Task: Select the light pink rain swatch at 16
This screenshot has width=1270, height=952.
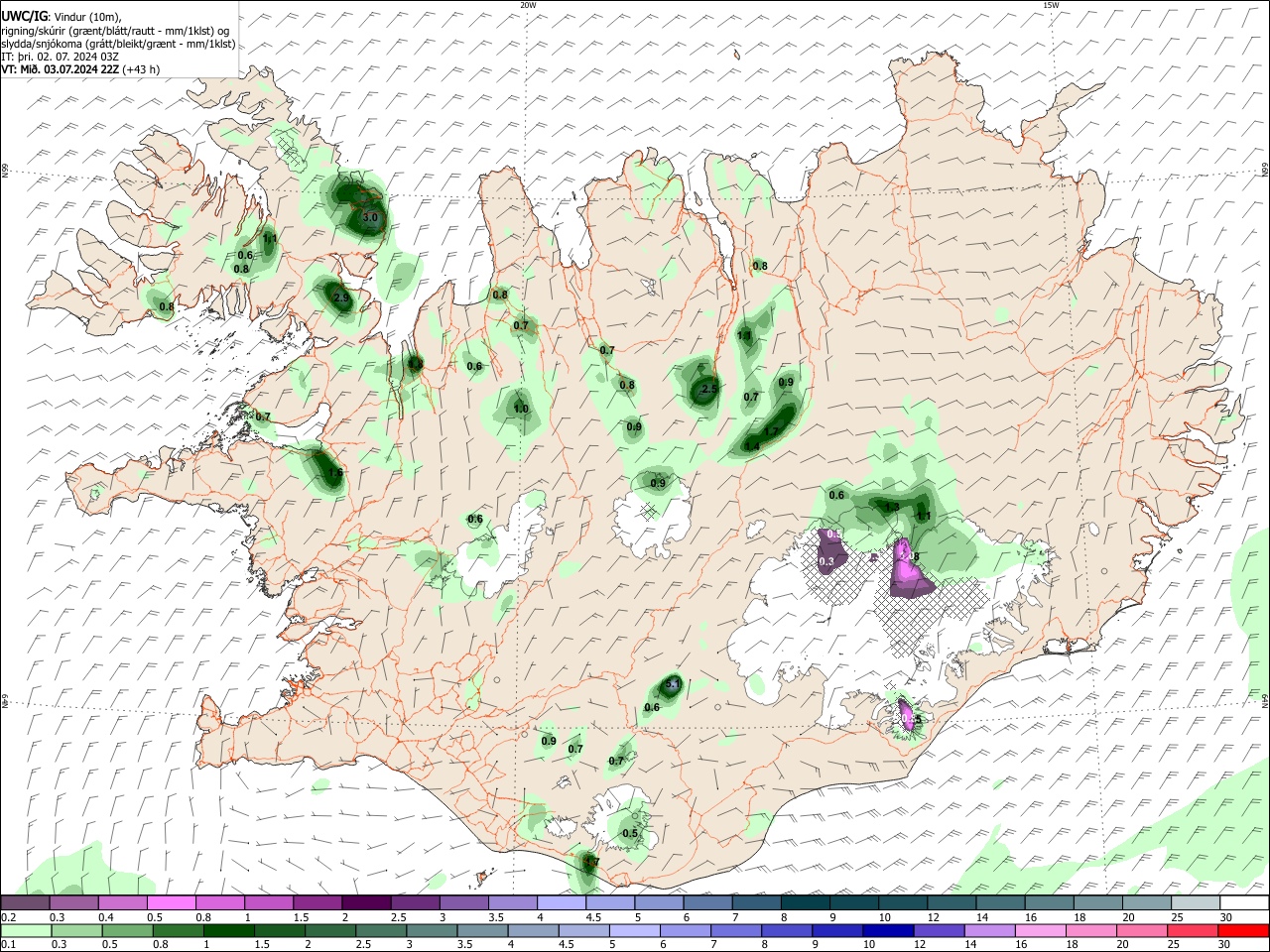Action: [1041, 930]
